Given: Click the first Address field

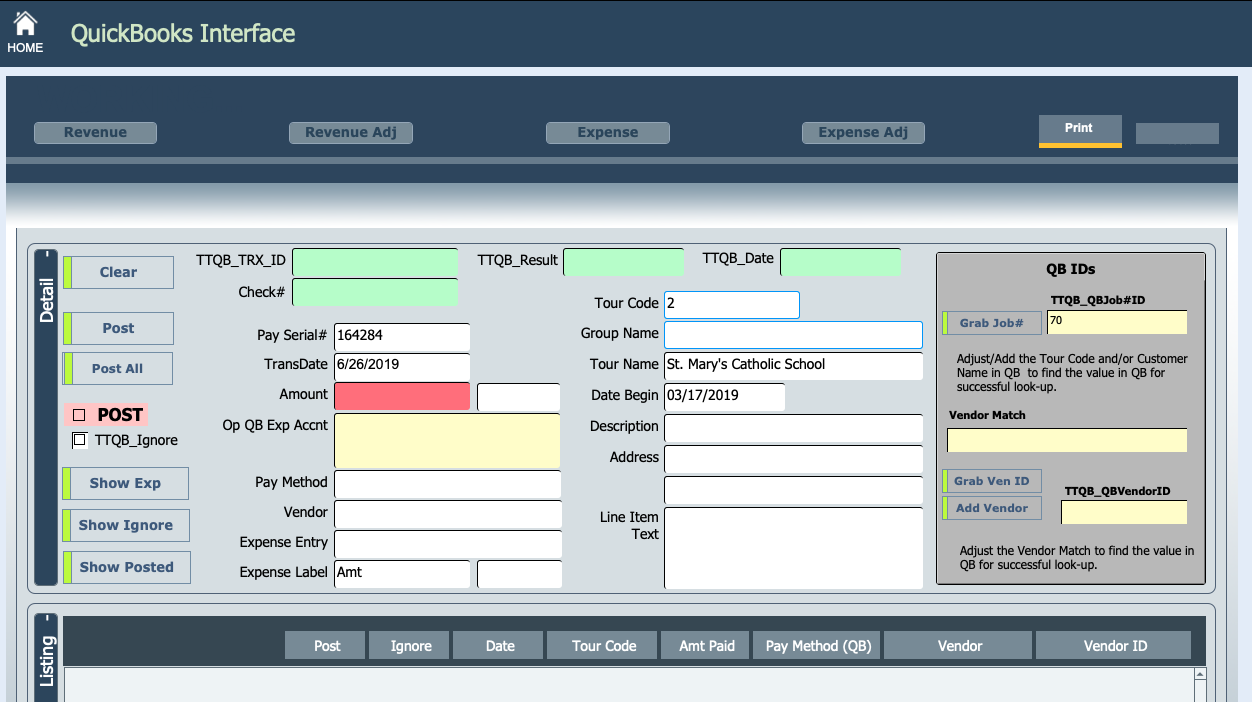Looking at the screenshot, I should pyautogui.click(x=793, y=459).
